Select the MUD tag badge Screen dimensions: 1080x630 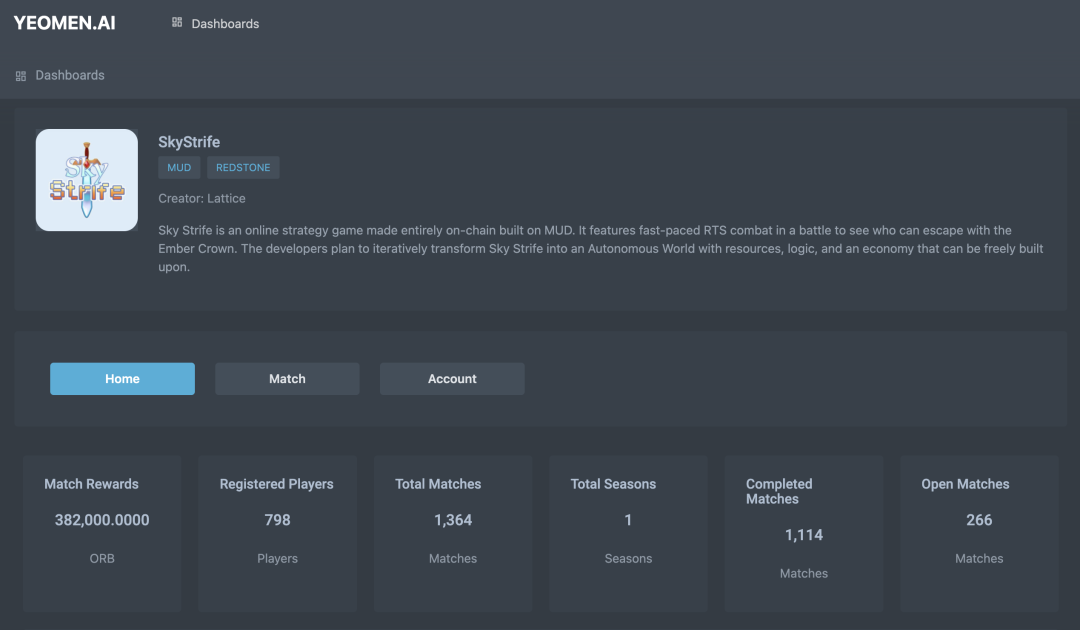tap(179, 168)
